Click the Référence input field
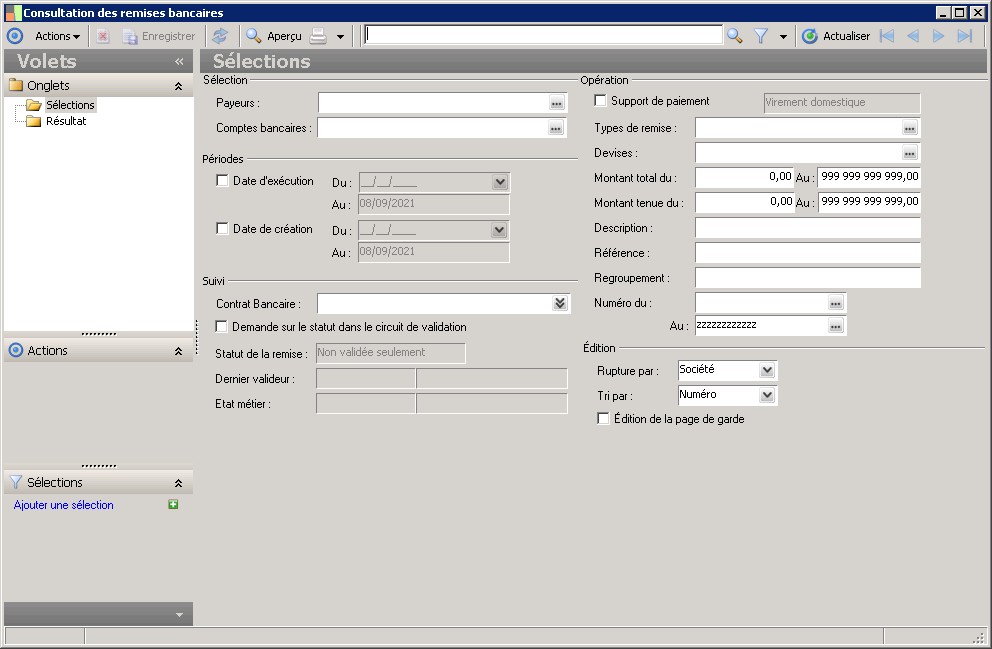Screen dimensions: 992x649 (808, 253)
